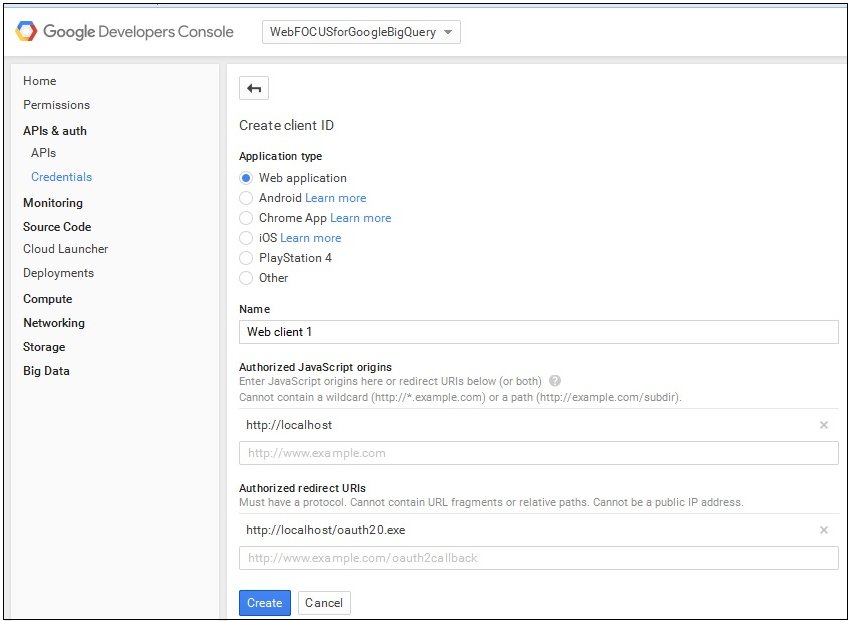Open iOS Learn more link
Viewport: 850px width, 622px height.
[311, 238]
